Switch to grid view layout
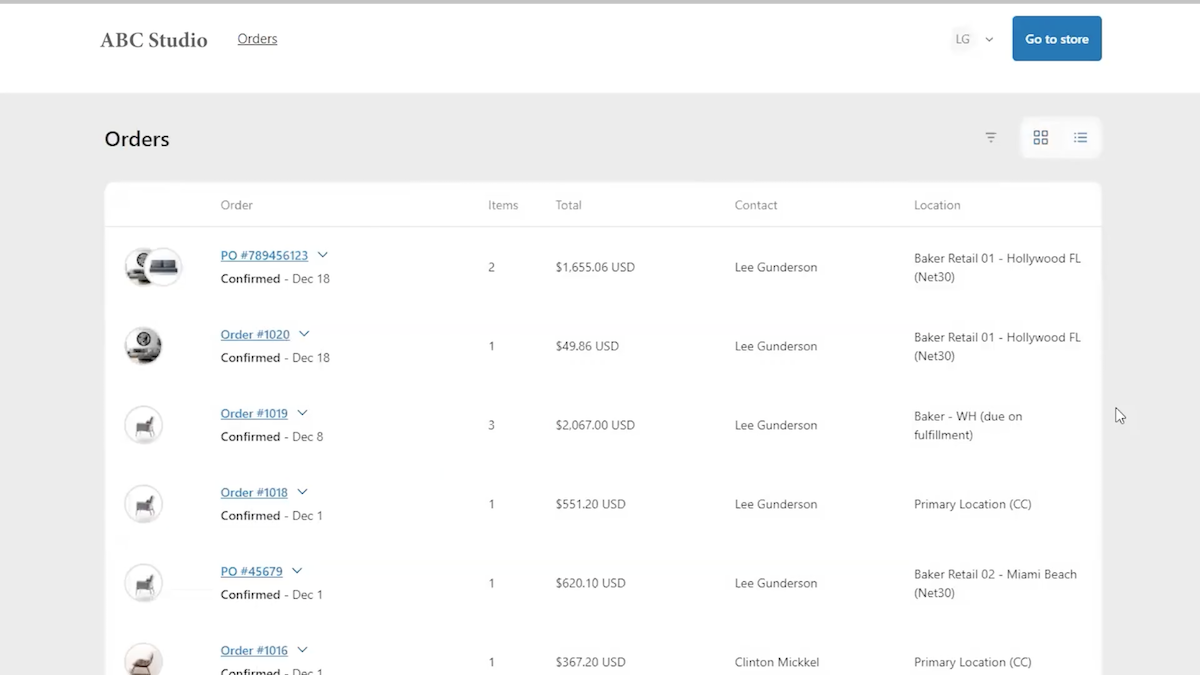 [x=1040, y=138]
